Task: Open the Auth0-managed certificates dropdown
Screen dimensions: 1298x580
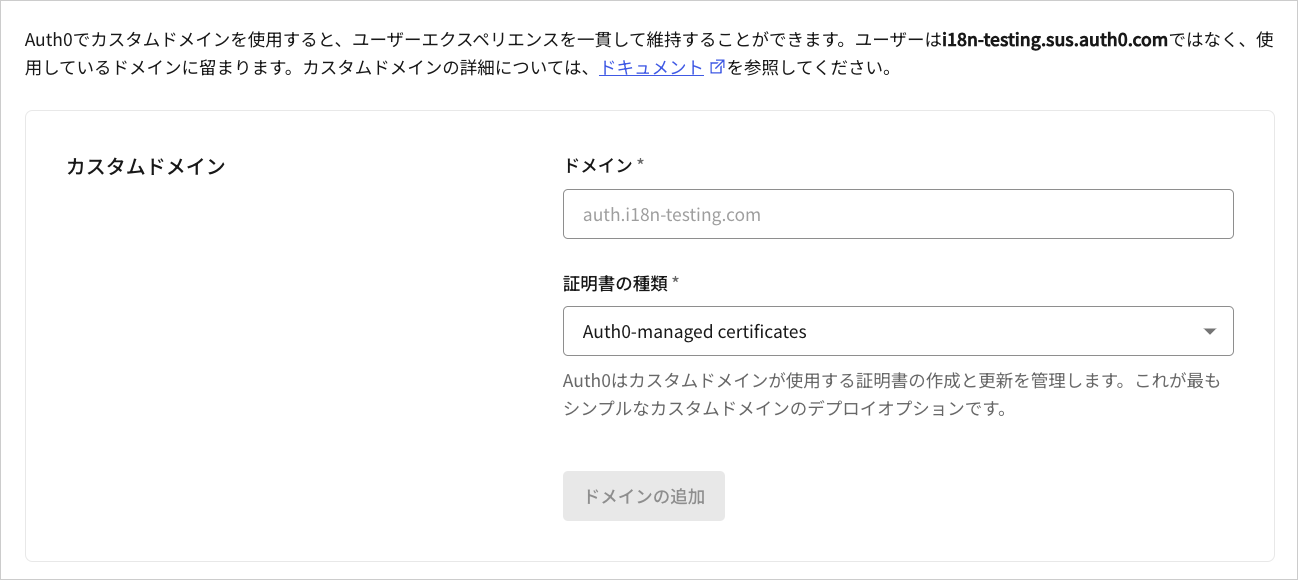Action: (898, 331)
